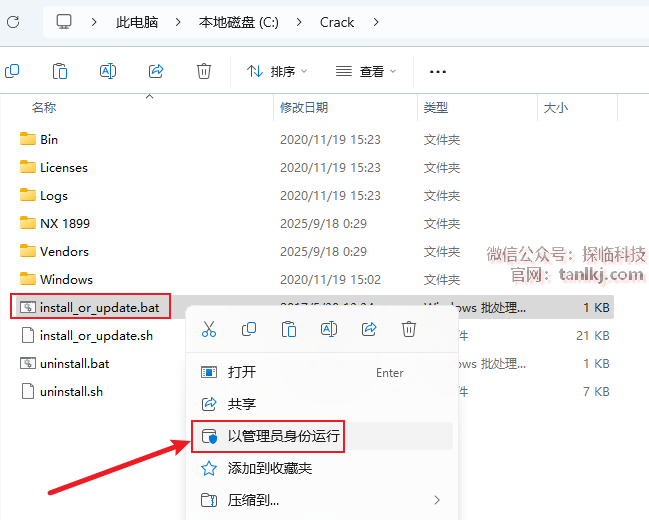
Task: Click the Licenses folder icon
Action: (28, 167)
